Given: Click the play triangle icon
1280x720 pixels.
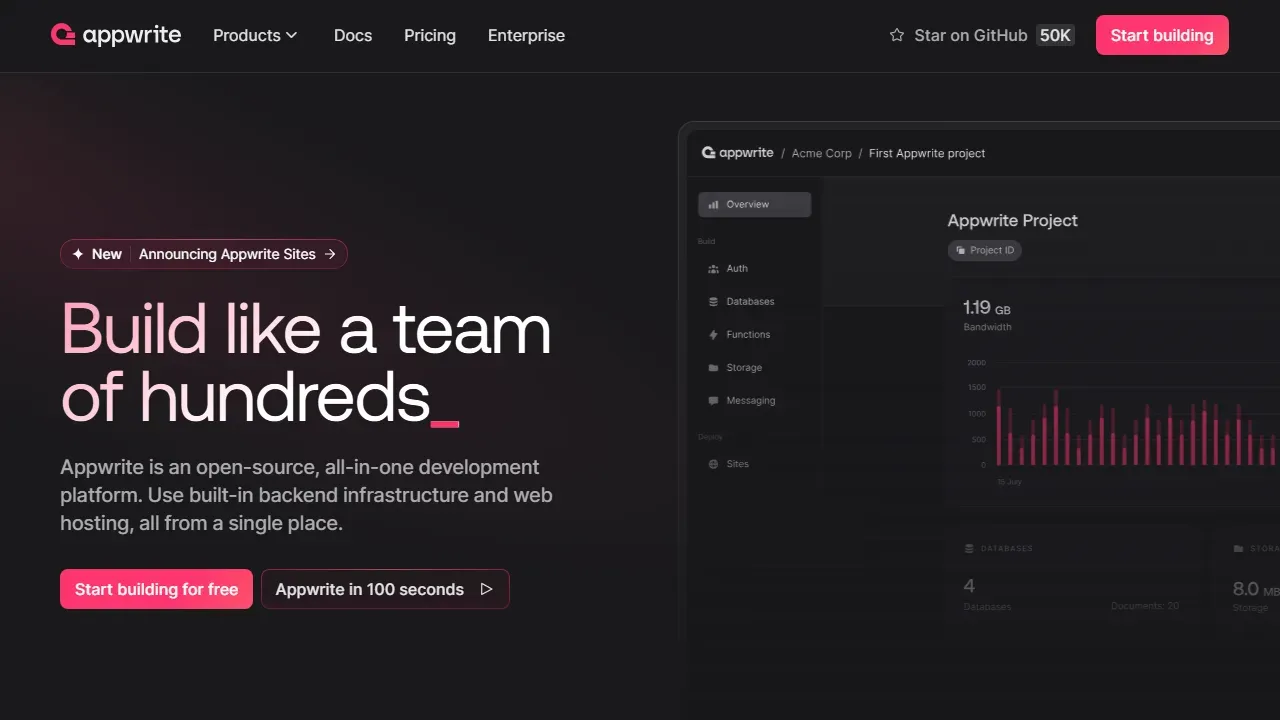Looking at the screenshot, I should (486, 589).
